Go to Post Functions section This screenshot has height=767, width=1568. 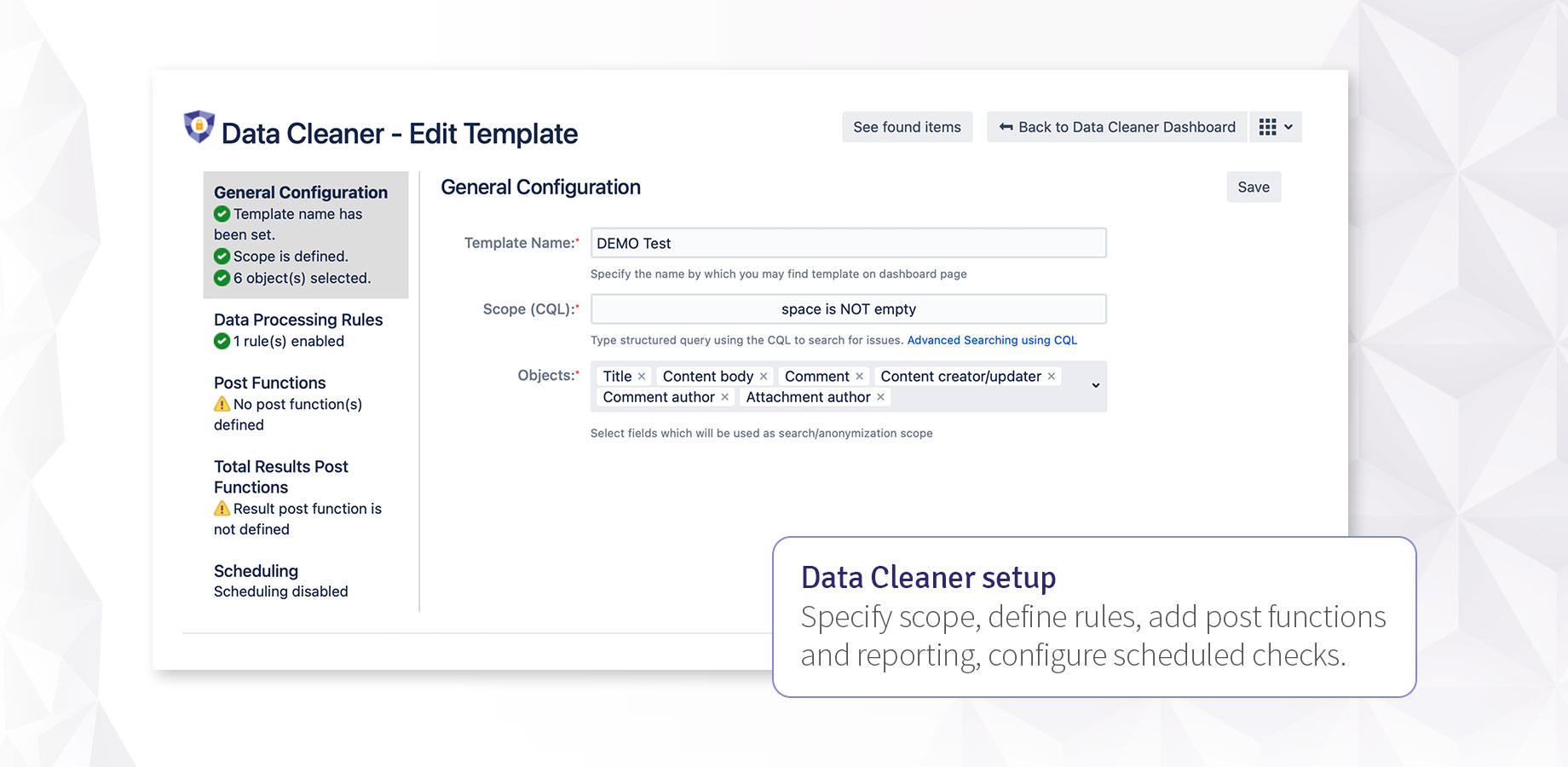[x=269, y=383]
